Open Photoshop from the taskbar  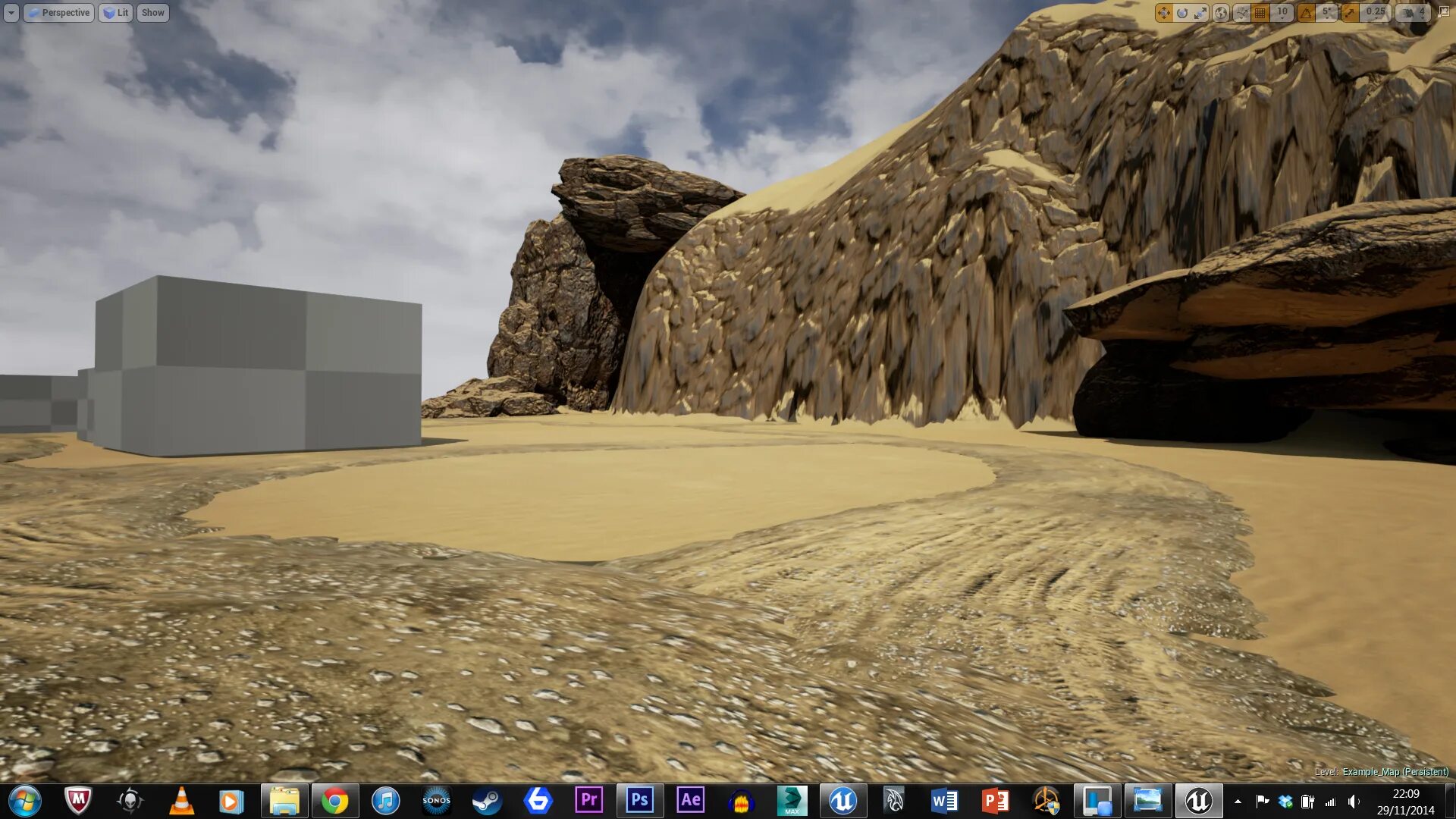tap(639, 801)
